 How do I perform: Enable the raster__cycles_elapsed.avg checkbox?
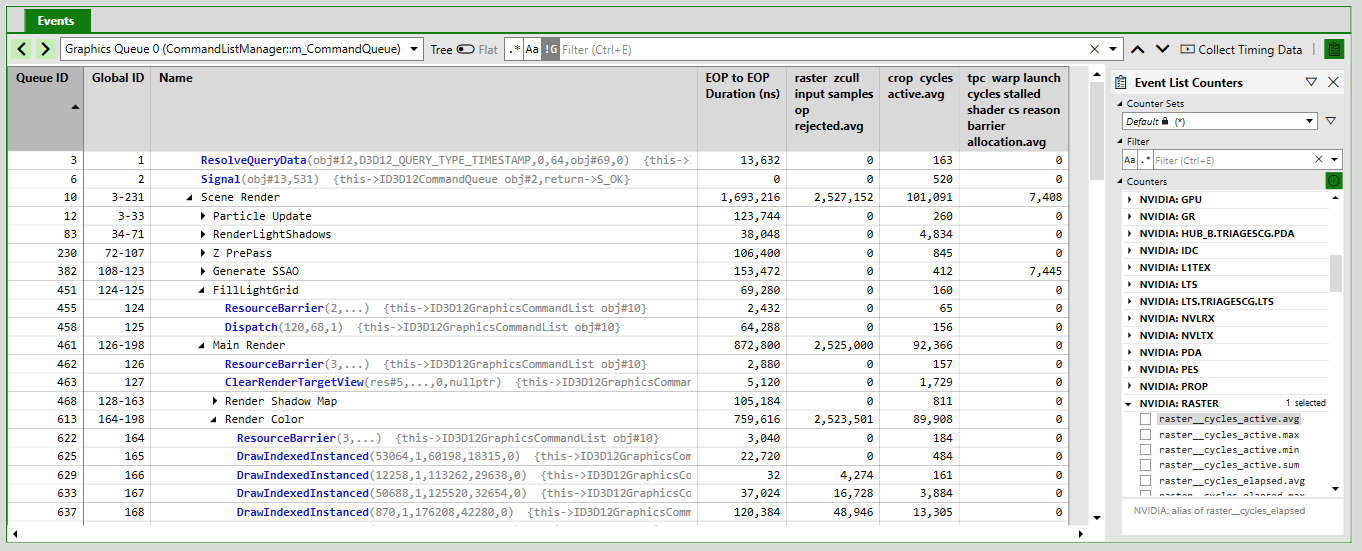[1146, 481]
